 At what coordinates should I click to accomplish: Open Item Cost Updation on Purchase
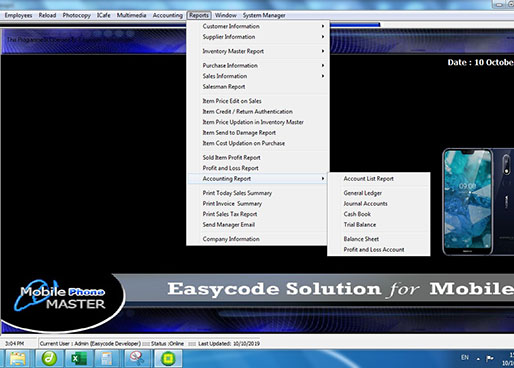(258, 143)
